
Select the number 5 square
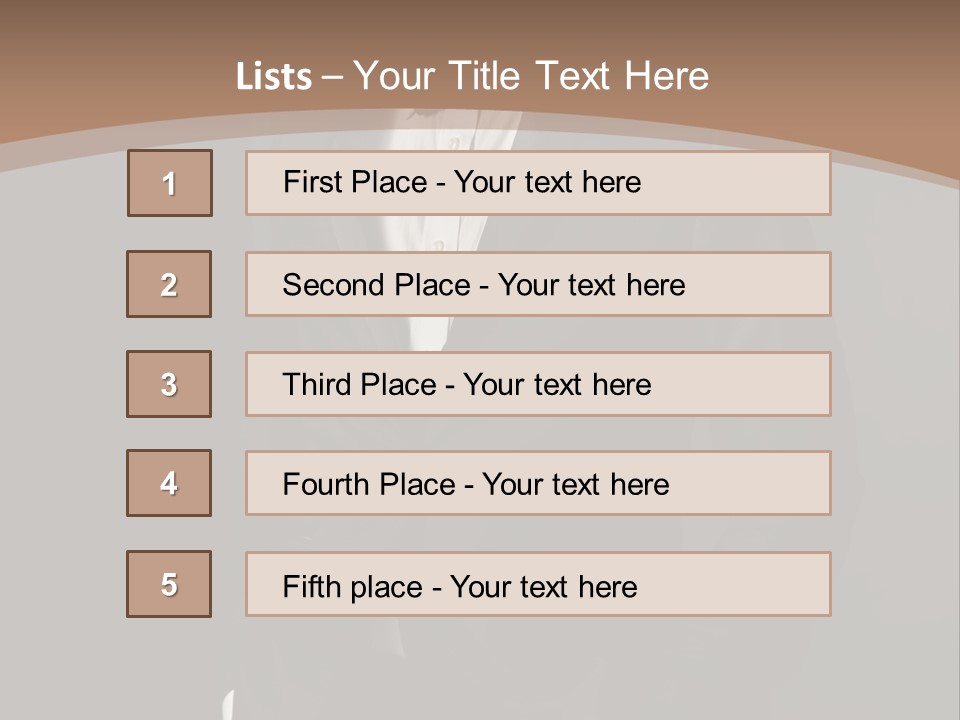169,584
